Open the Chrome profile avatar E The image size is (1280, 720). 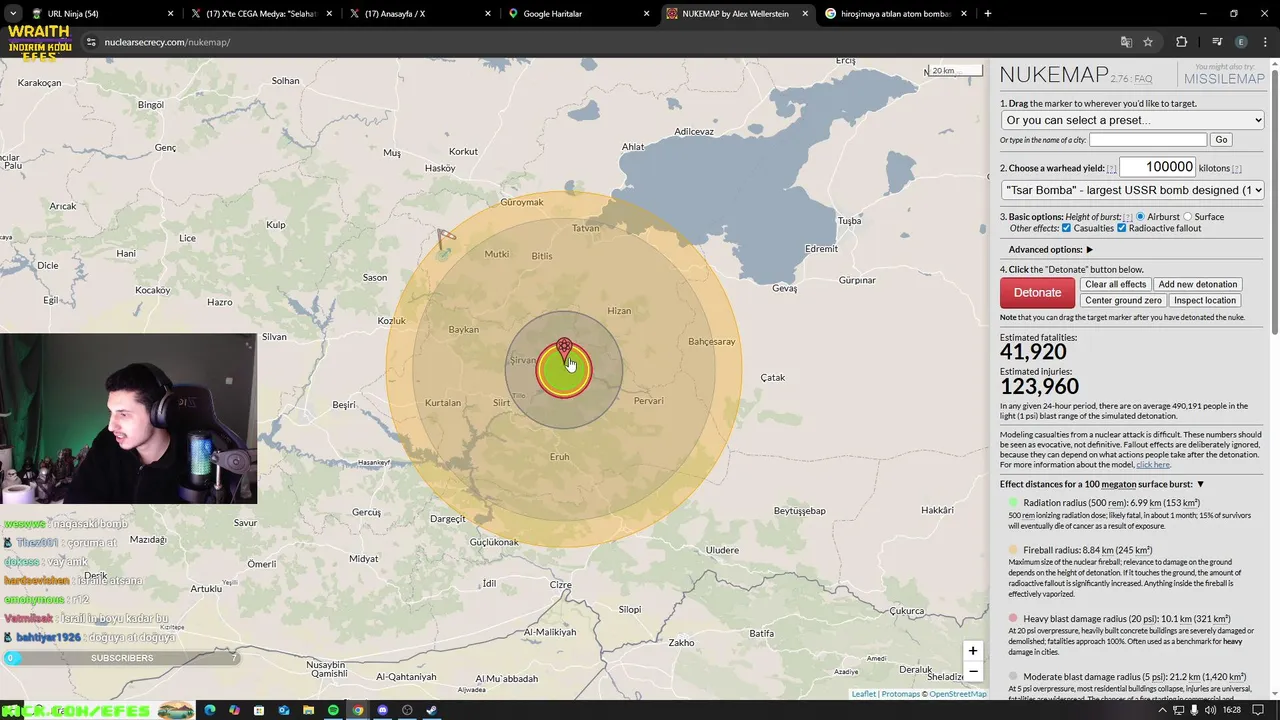coord(1241,42)
